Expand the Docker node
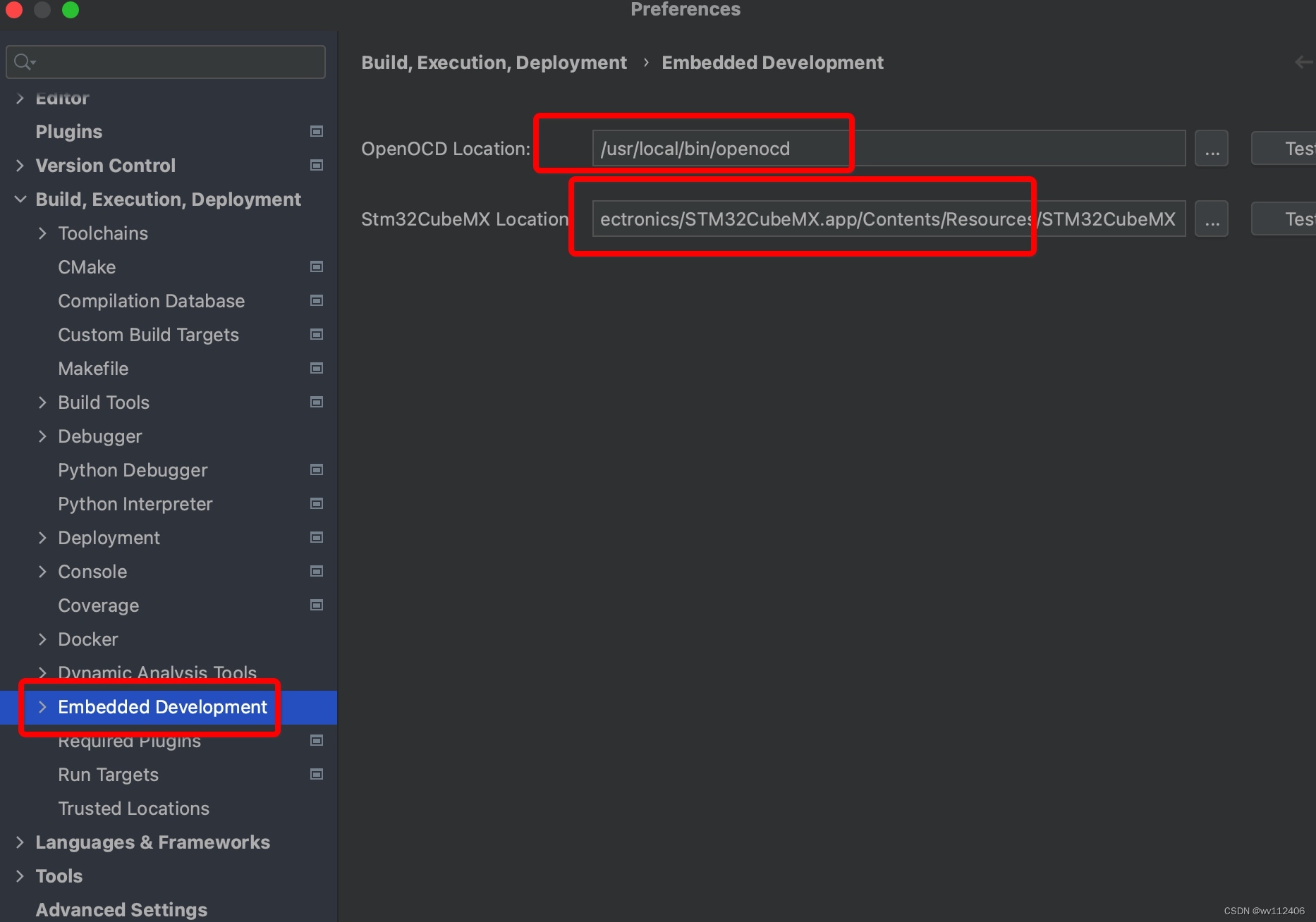Screen dimensions: 1316x922 tap(42, 639)
